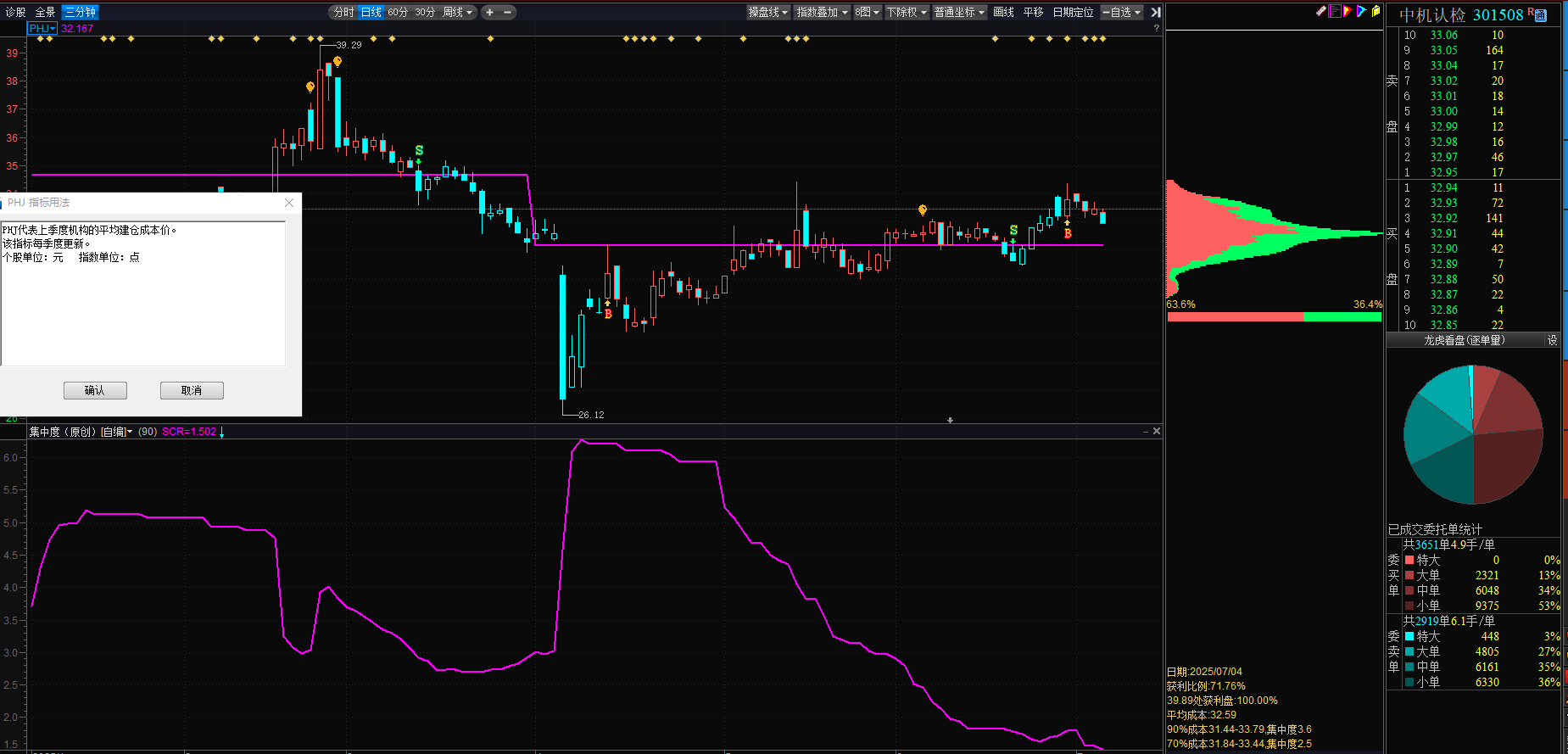Click the PHJ usage description text area
The width and height of the screenshot is (1568, 754).
(x=143, y=293)
